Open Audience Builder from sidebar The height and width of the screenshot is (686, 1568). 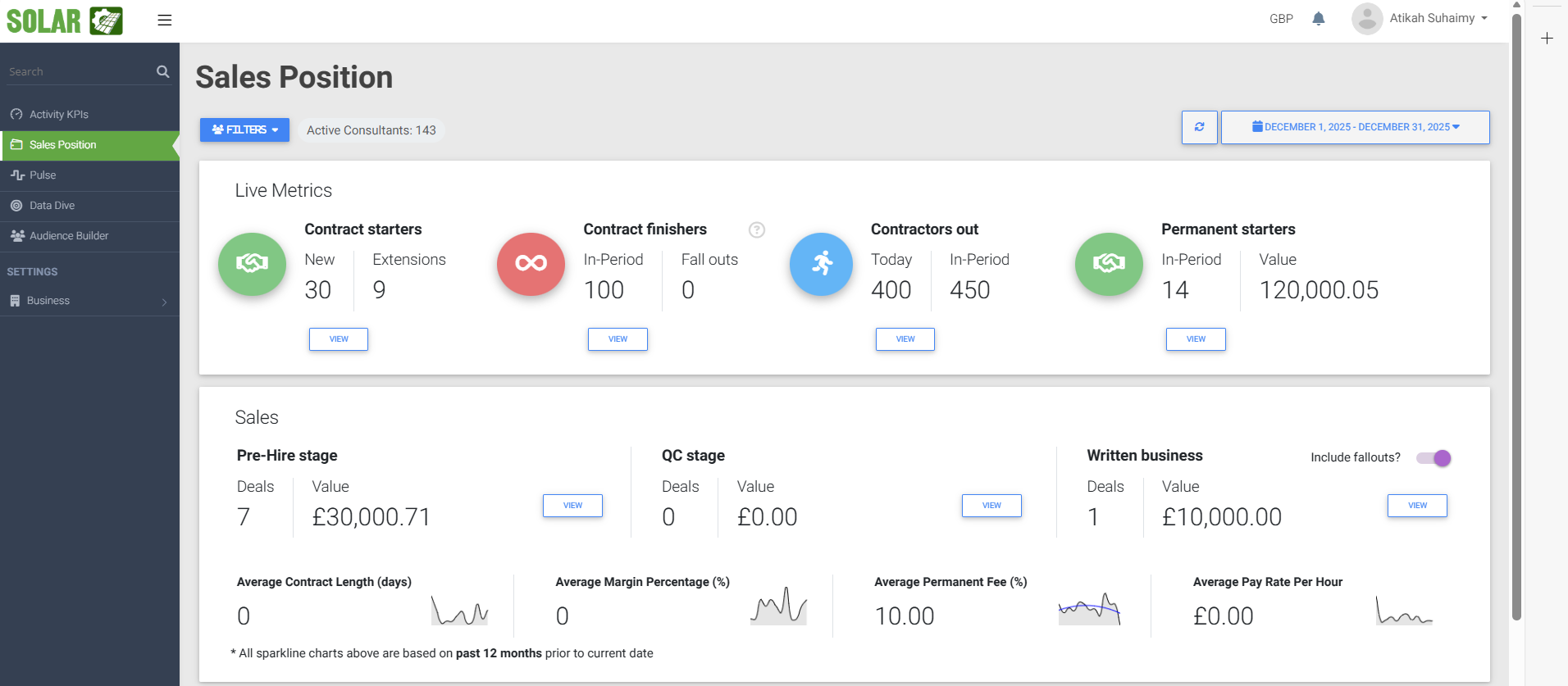click(x=69, y=236)
